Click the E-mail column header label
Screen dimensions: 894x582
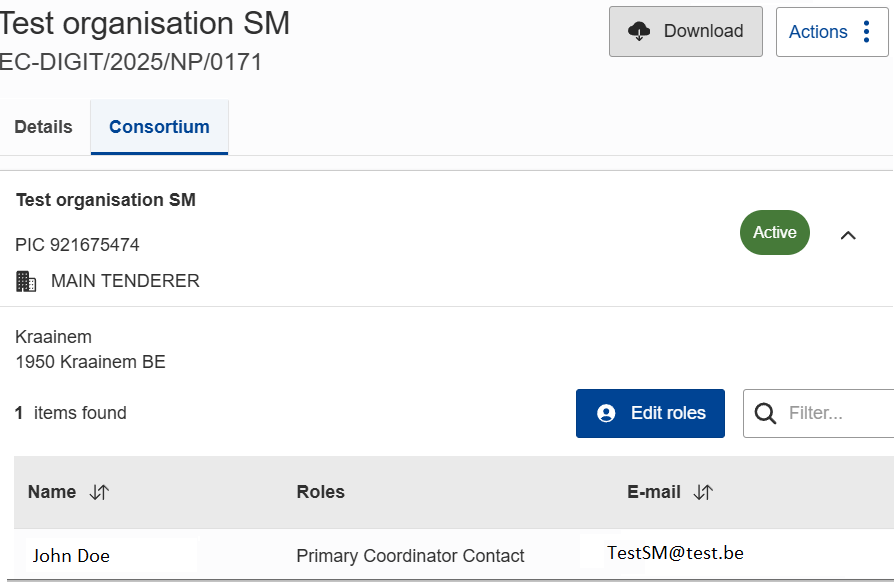pos(654,492)
